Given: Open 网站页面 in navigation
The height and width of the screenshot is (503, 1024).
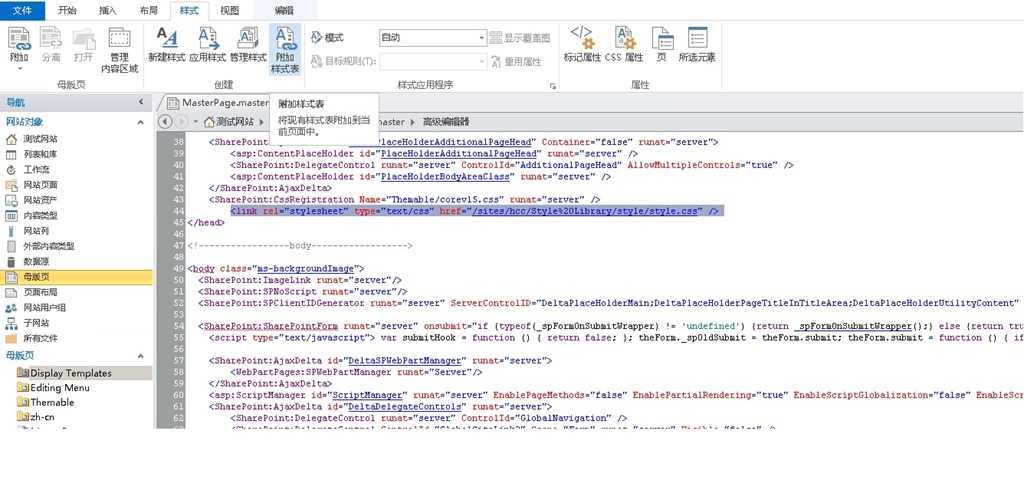Looking at the screenshot, I should tap(40, 185).
